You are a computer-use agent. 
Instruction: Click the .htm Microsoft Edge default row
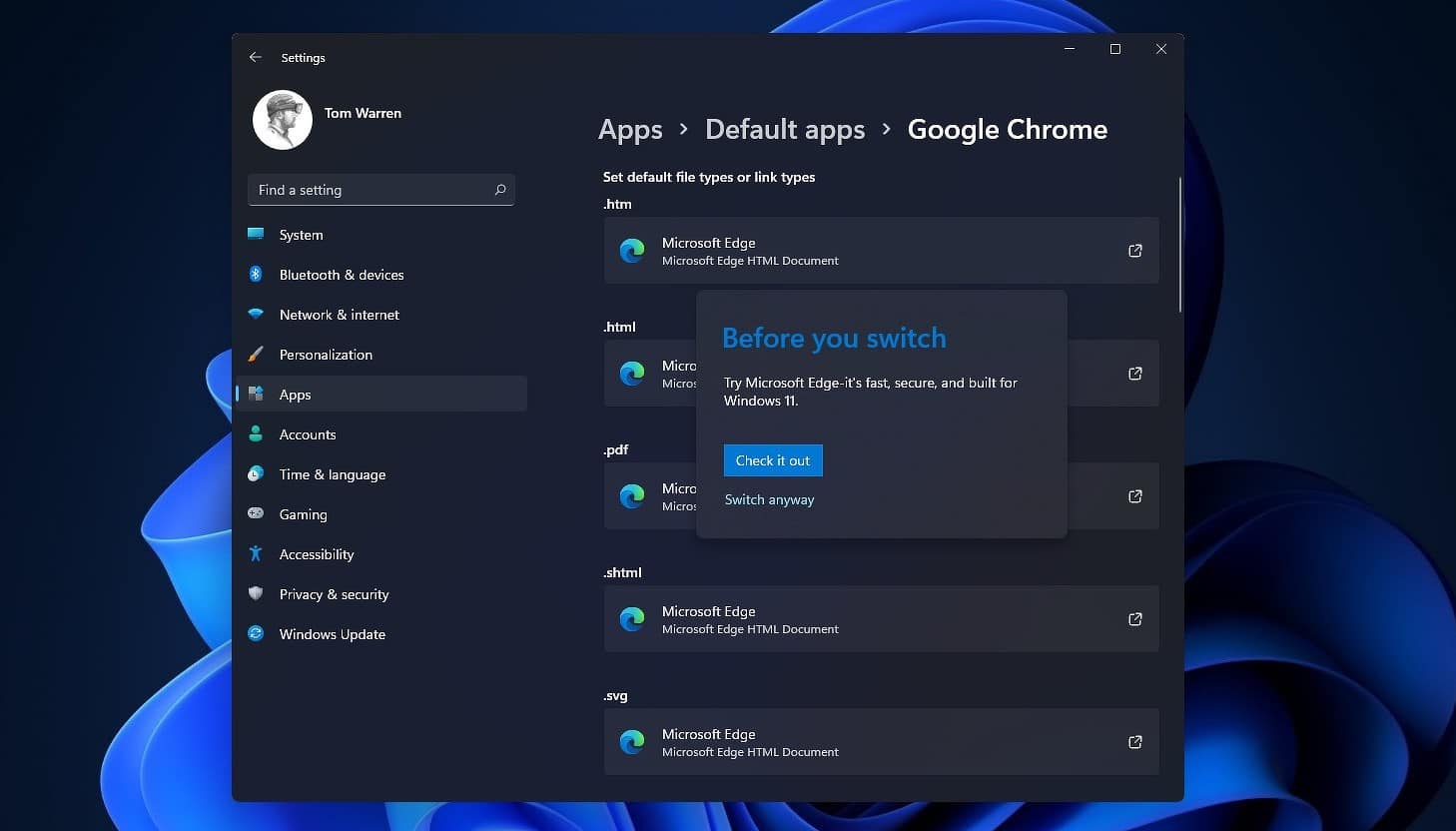click(x=882, y=251)
